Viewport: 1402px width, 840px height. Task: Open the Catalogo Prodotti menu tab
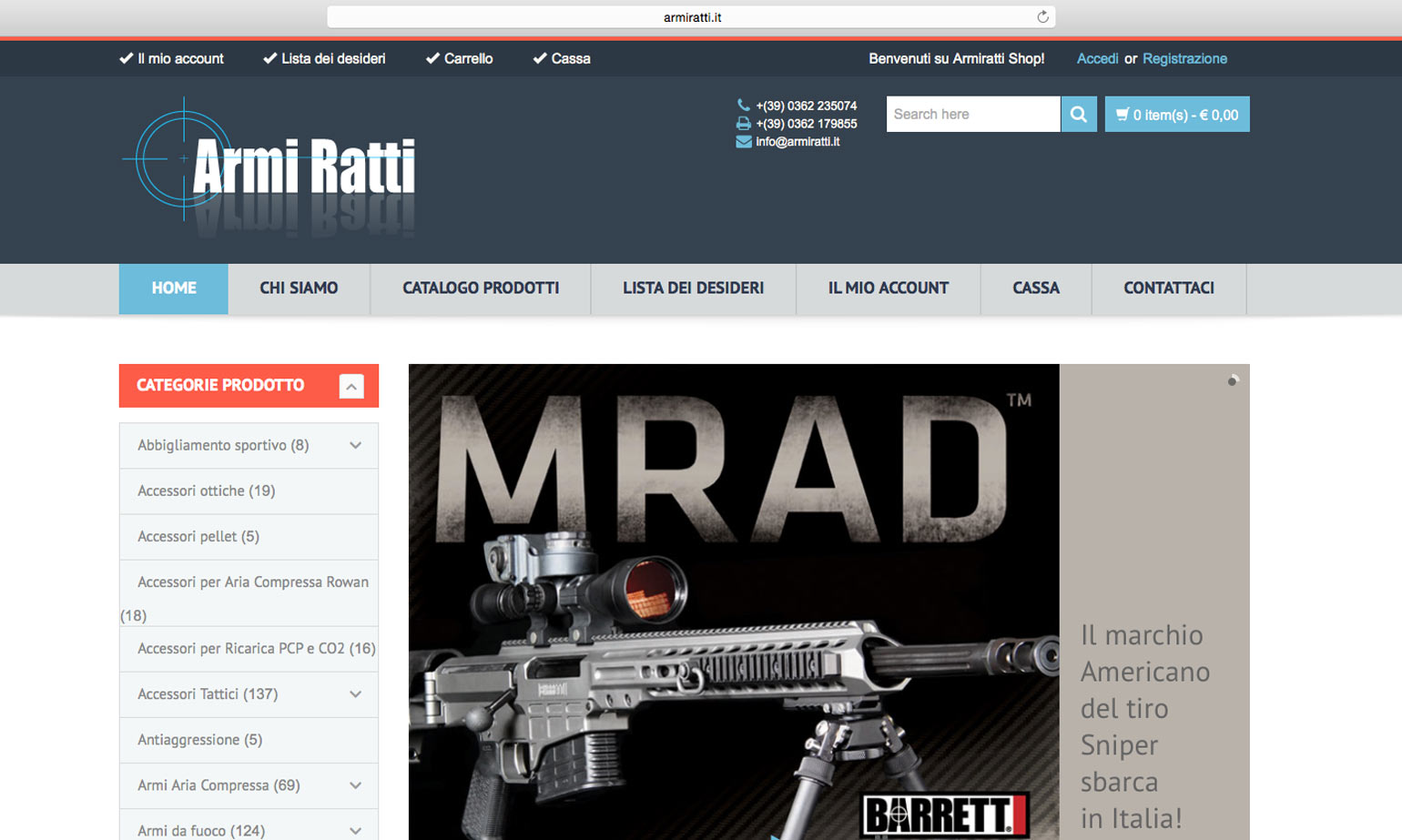coord(481,288)
